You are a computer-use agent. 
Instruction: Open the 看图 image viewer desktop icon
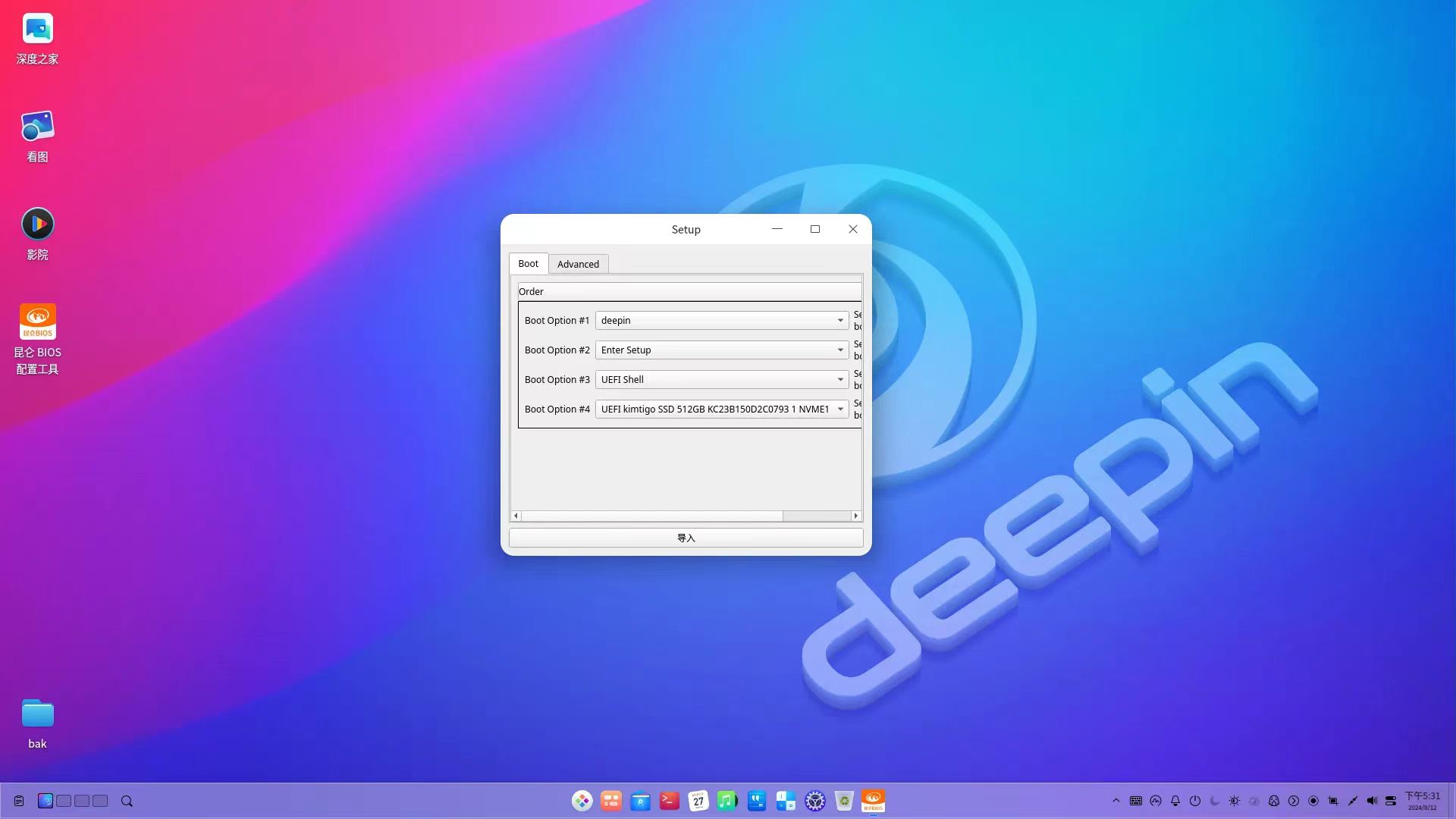[x=37, y=136]
